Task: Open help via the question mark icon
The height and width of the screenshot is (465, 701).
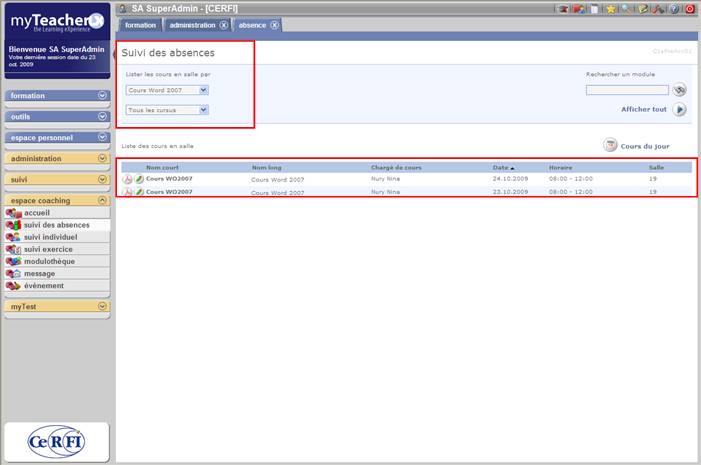Action: click(674, 9)
